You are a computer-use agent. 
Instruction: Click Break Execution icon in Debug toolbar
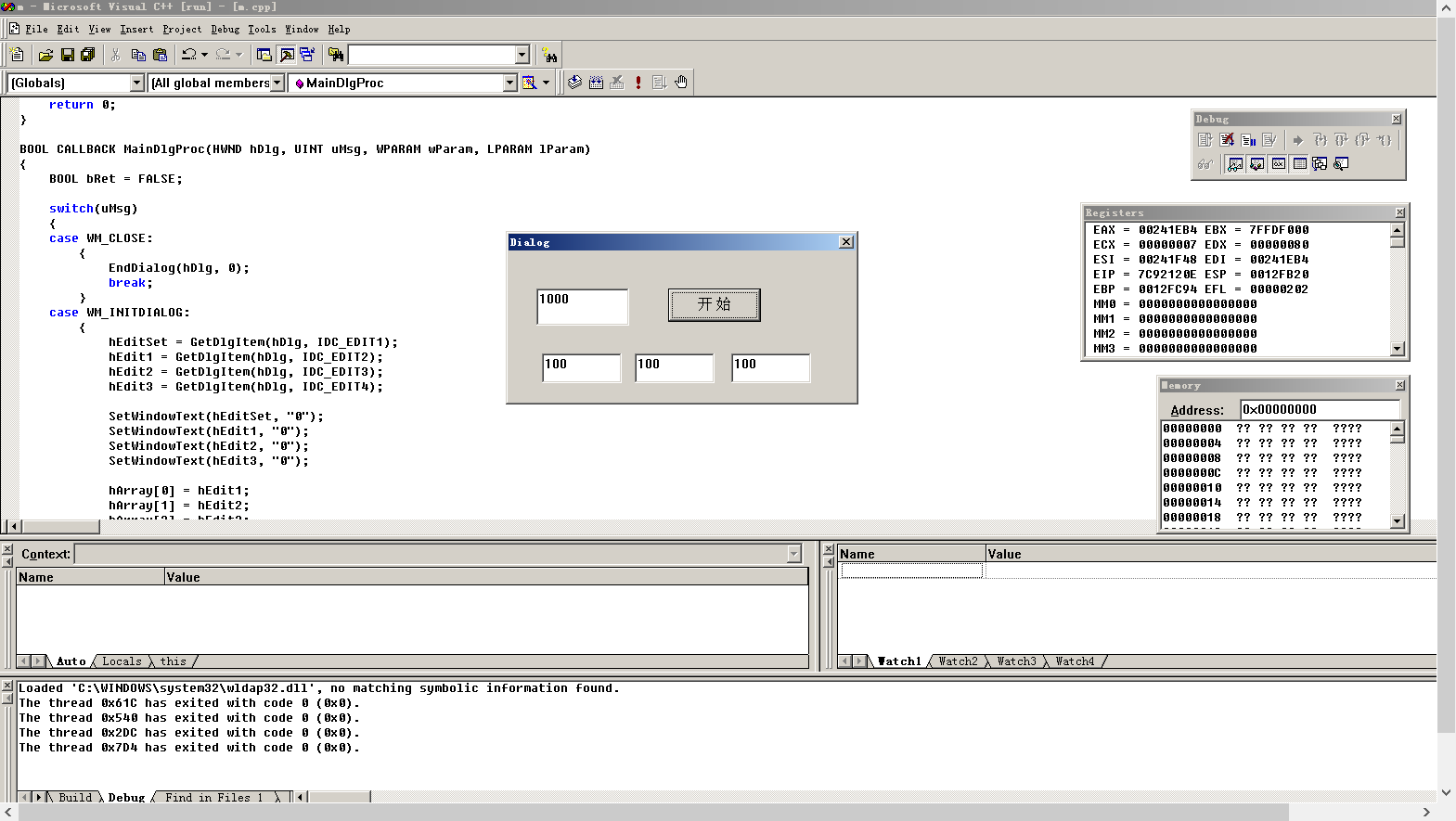[1248, 140]
